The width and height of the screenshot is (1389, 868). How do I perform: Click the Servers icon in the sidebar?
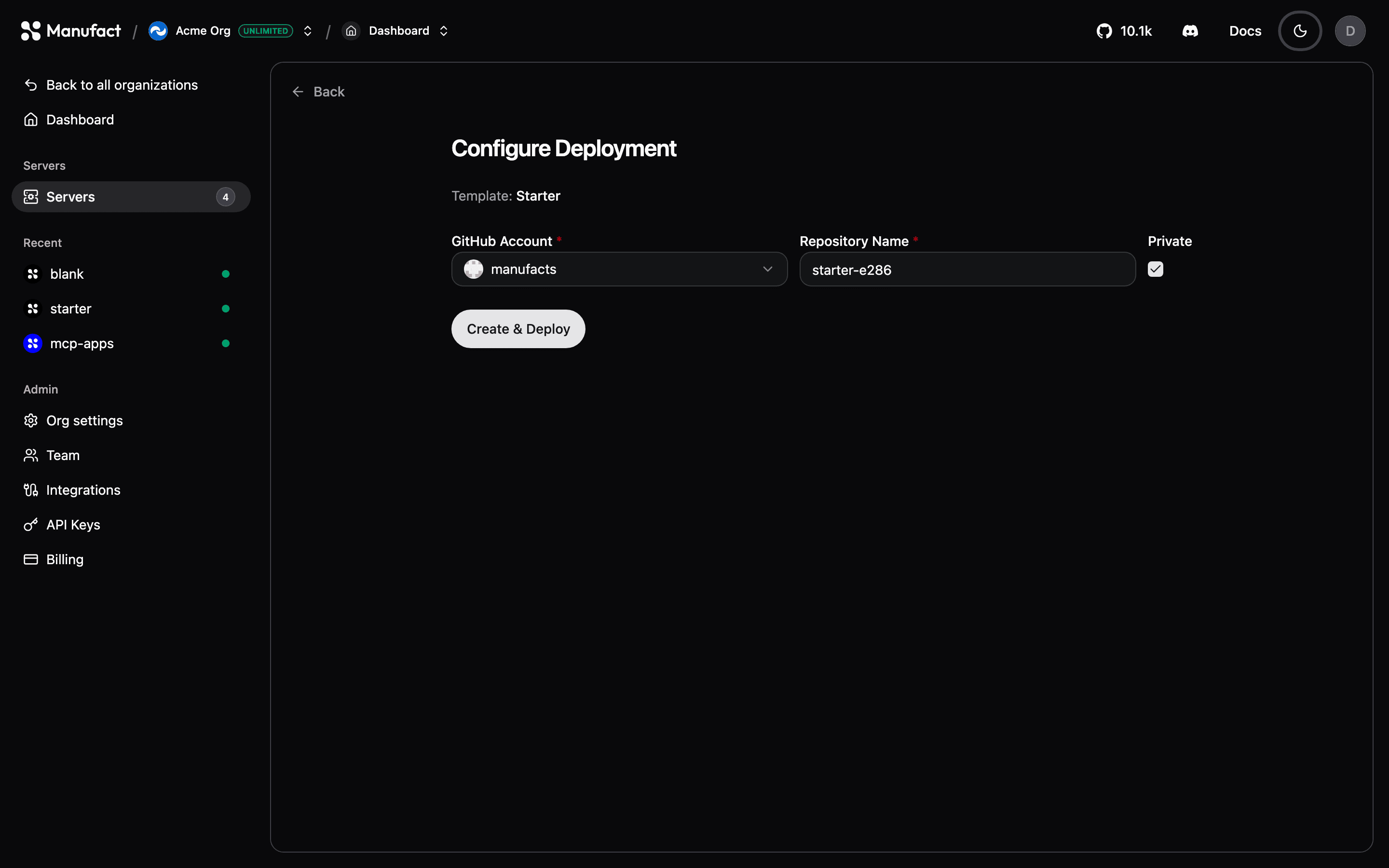(x=31, y=197)
